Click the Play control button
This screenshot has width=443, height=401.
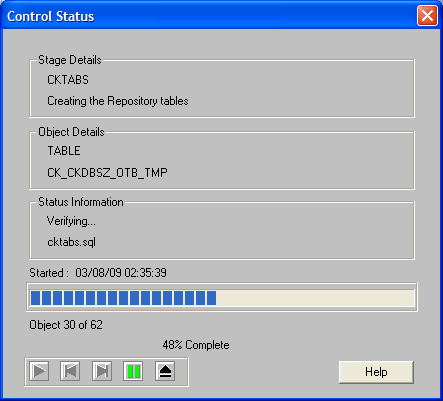pos(39,371)
